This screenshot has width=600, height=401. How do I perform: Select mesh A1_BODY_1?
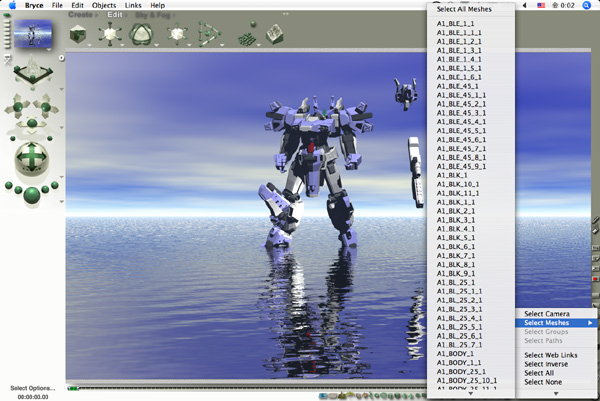470,354
